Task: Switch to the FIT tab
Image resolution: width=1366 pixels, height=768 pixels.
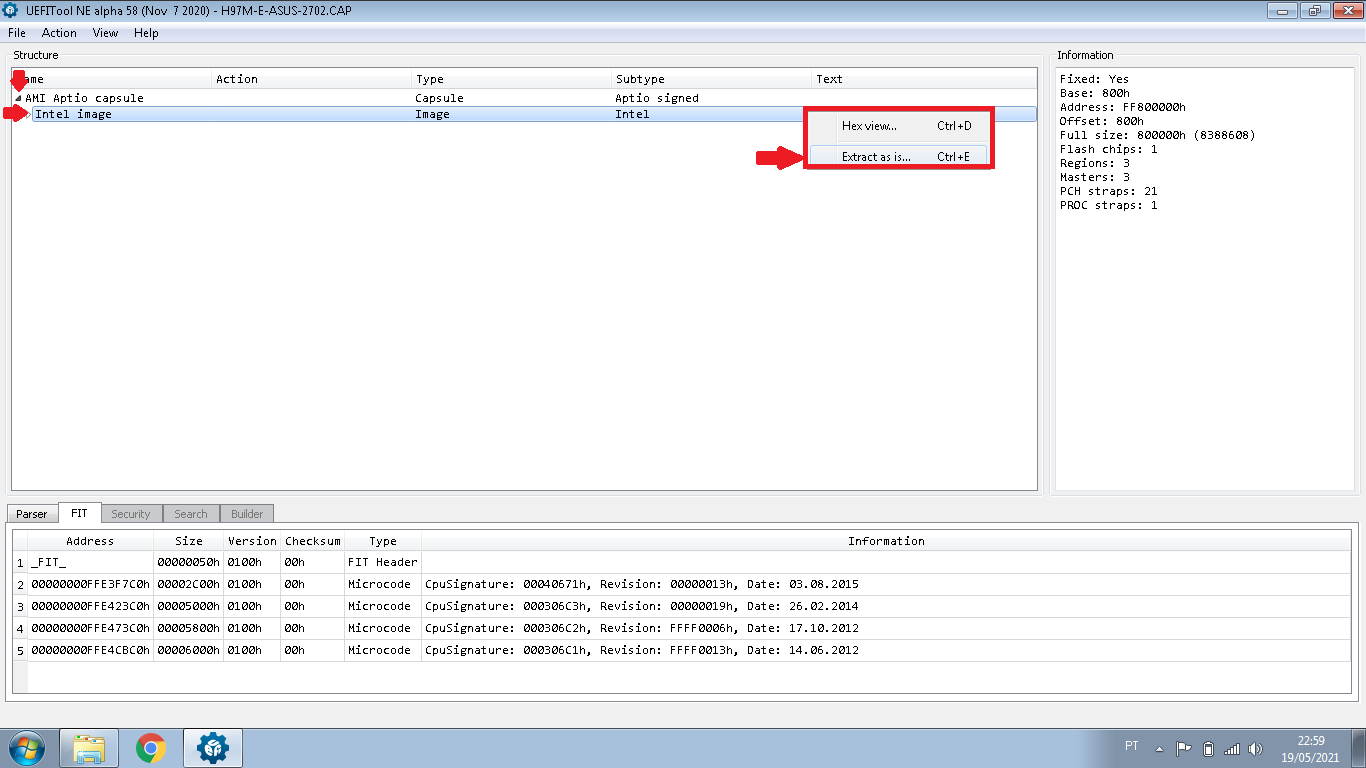Action: pos(79,513)
